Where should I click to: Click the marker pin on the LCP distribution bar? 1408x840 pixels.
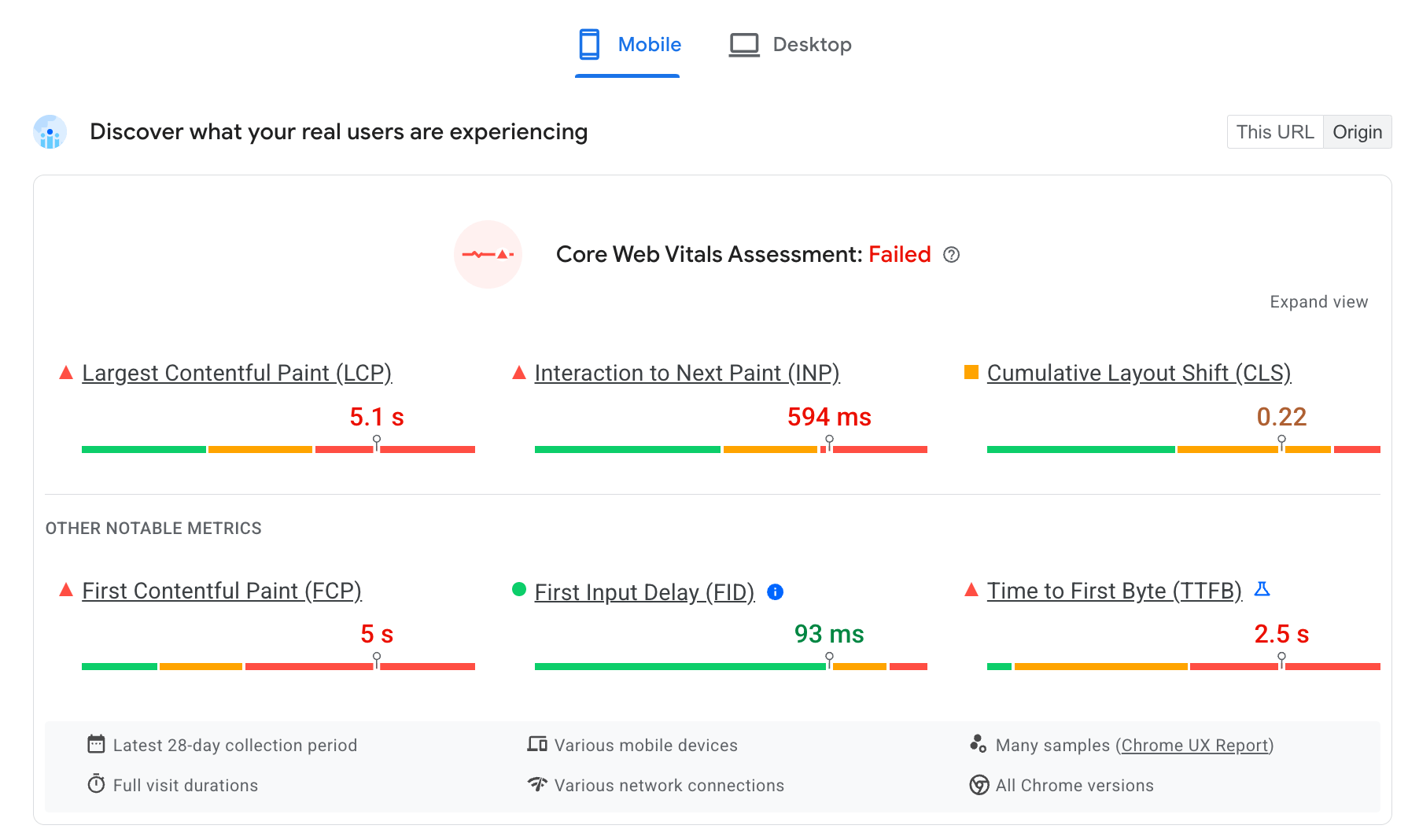(x=377, y=443)
